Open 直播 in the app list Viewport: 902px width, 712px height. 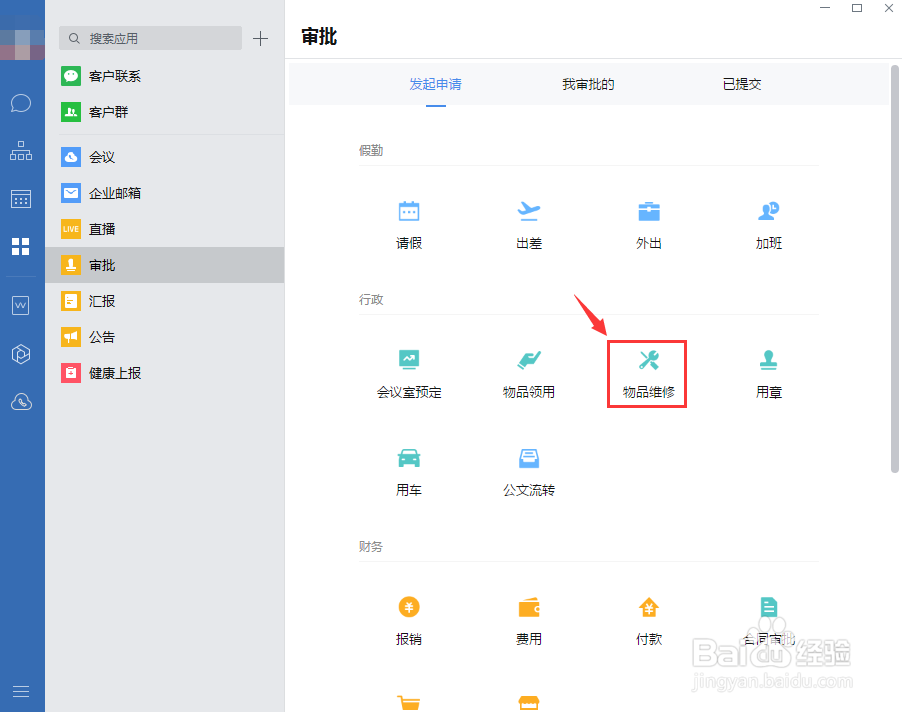[x=165, y=229]
